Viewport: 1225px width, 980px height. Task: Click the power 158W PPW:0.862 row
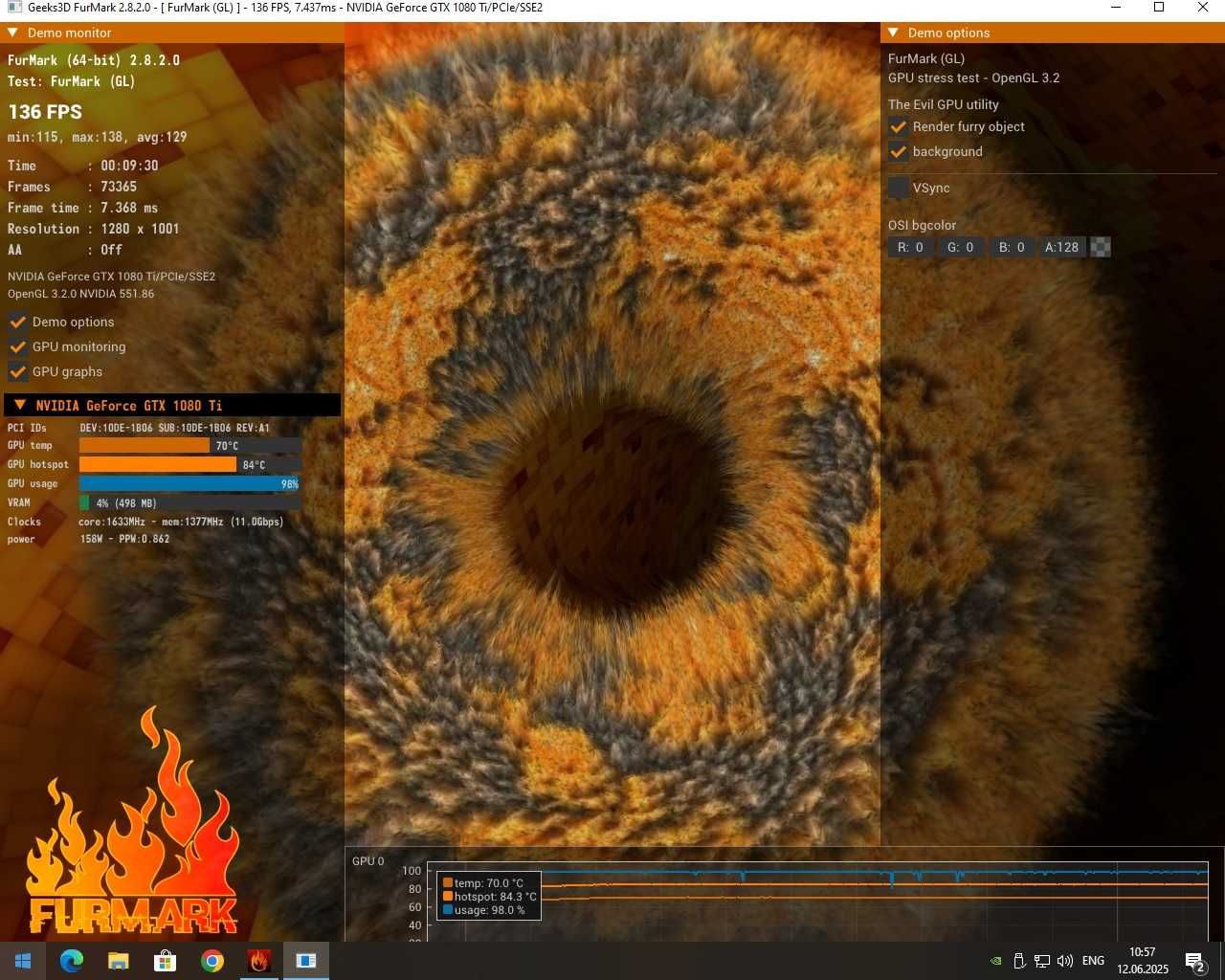(89, 539)
